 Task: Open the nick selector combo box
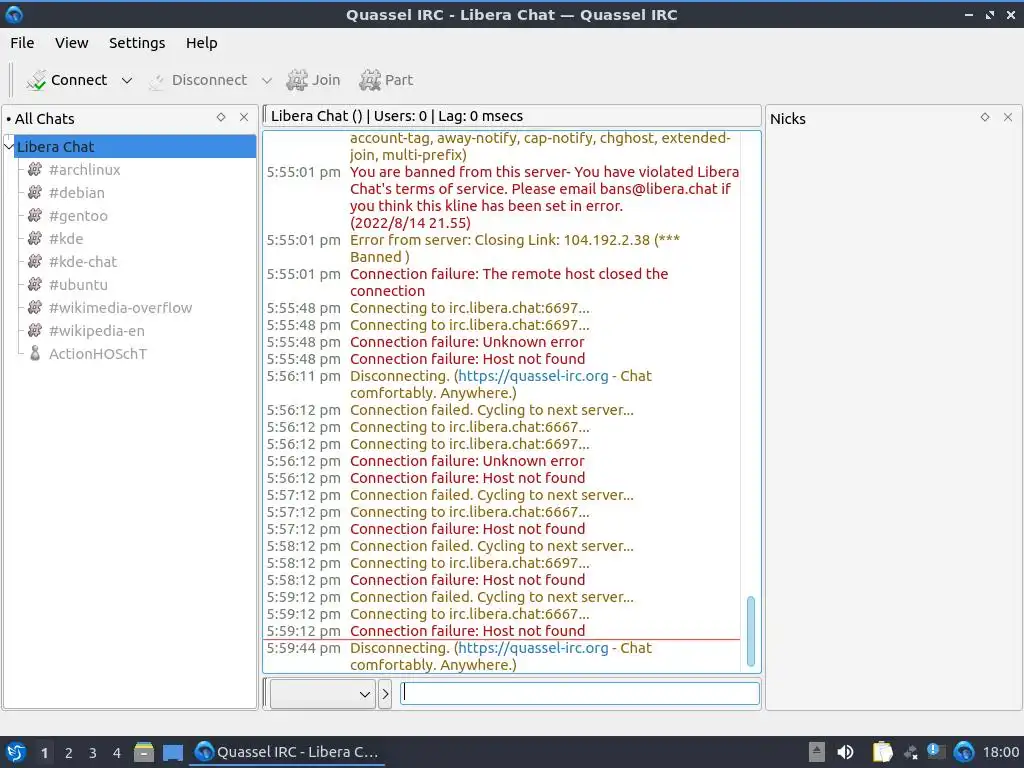click(x=322, y=694)
